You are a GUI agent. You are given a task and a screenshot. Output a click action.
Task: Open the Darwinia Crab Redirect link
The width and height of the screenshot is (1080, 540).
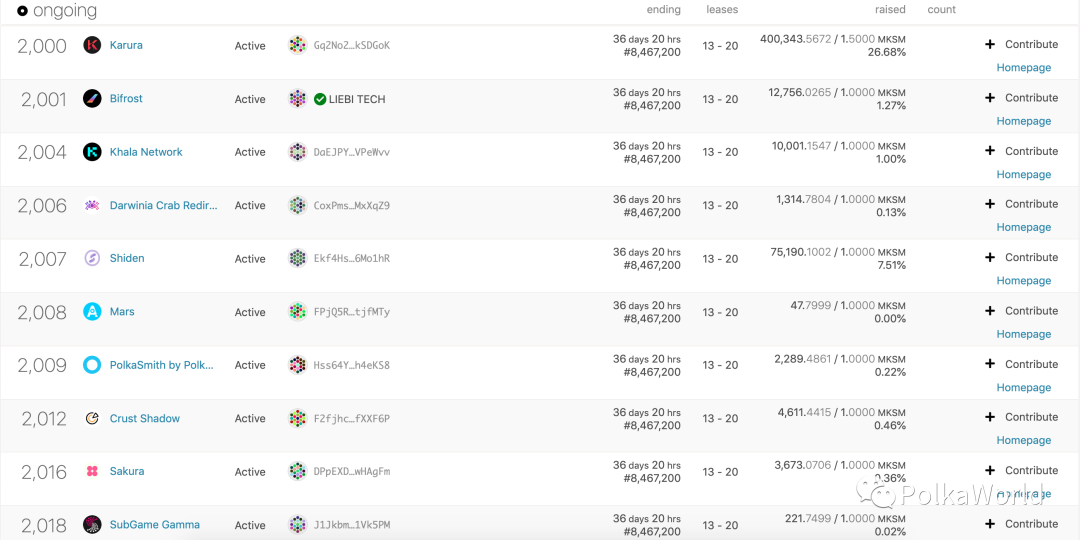point(163,205)
